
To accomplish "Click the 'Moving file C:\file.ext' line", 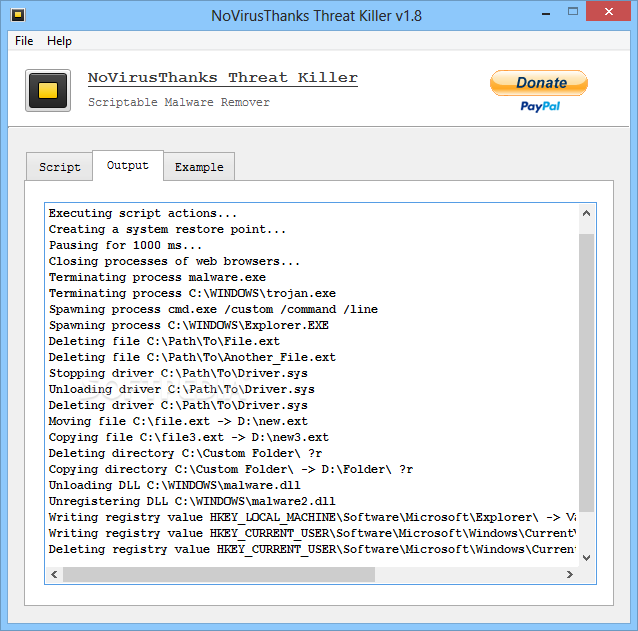I will [x=178, y=421].
